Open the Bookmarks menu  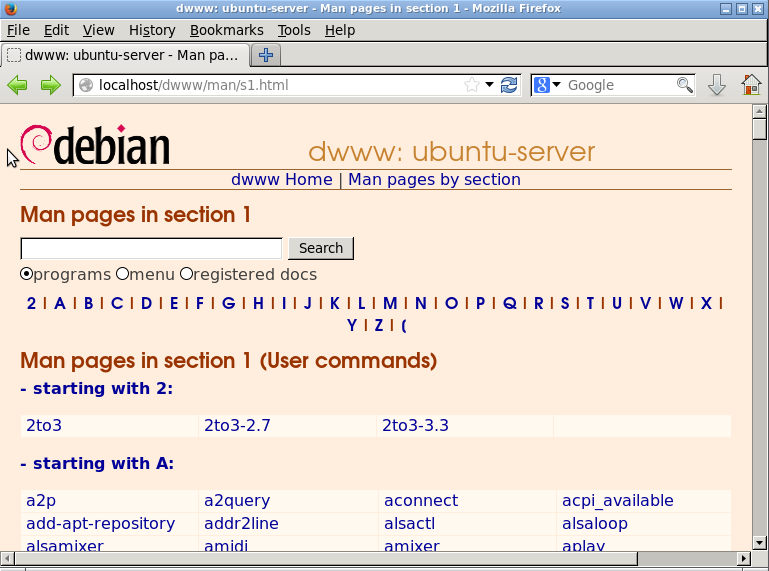tap(227, 30)
